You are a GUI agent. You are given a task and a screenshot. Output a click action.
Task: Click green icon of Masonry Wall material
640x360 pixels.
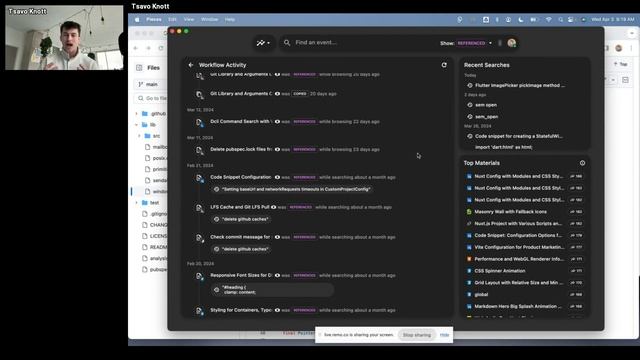pos(469,212)
